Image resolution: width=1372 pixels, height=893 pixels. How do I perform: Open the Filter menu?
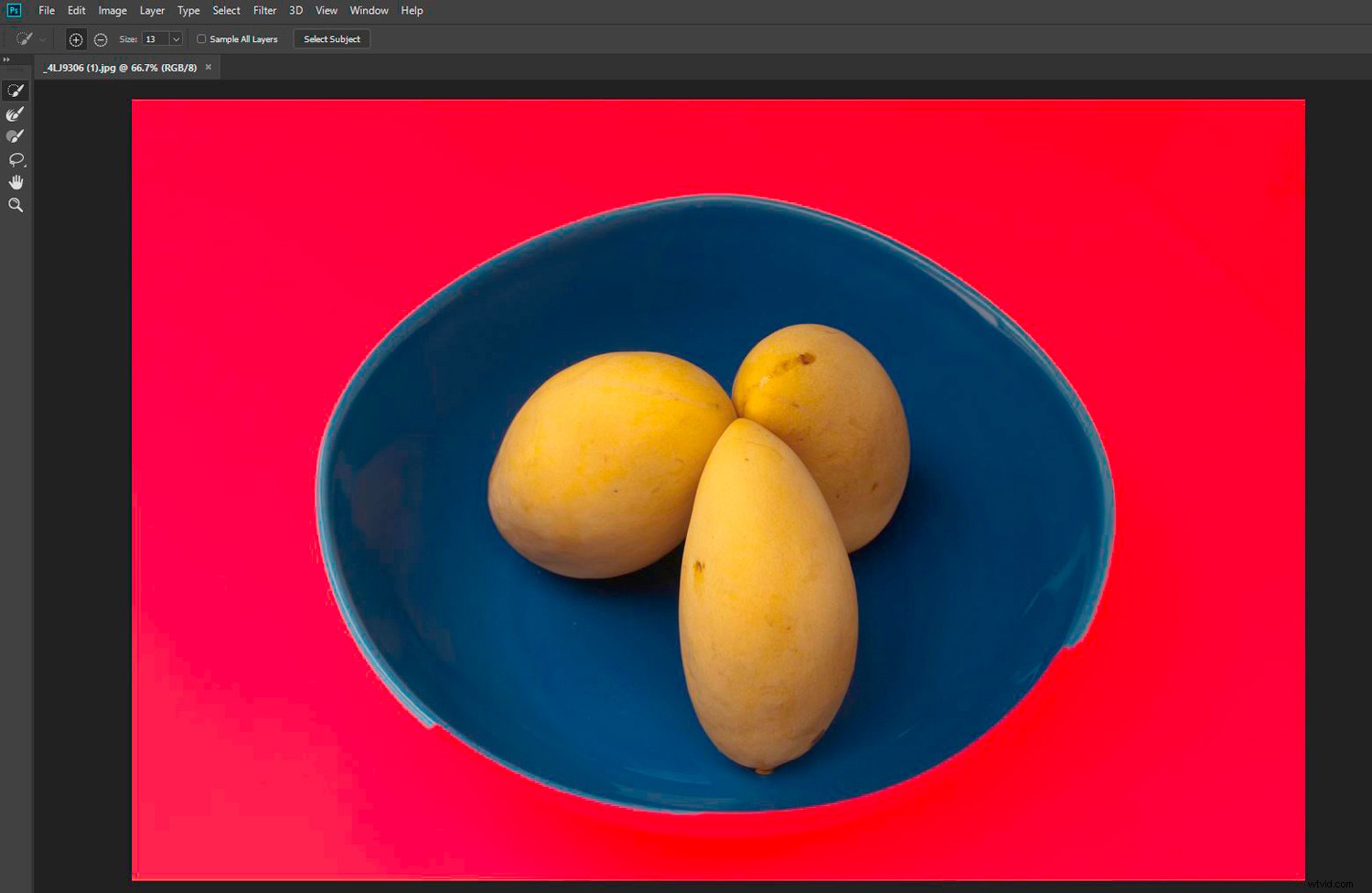click(264, 10)
